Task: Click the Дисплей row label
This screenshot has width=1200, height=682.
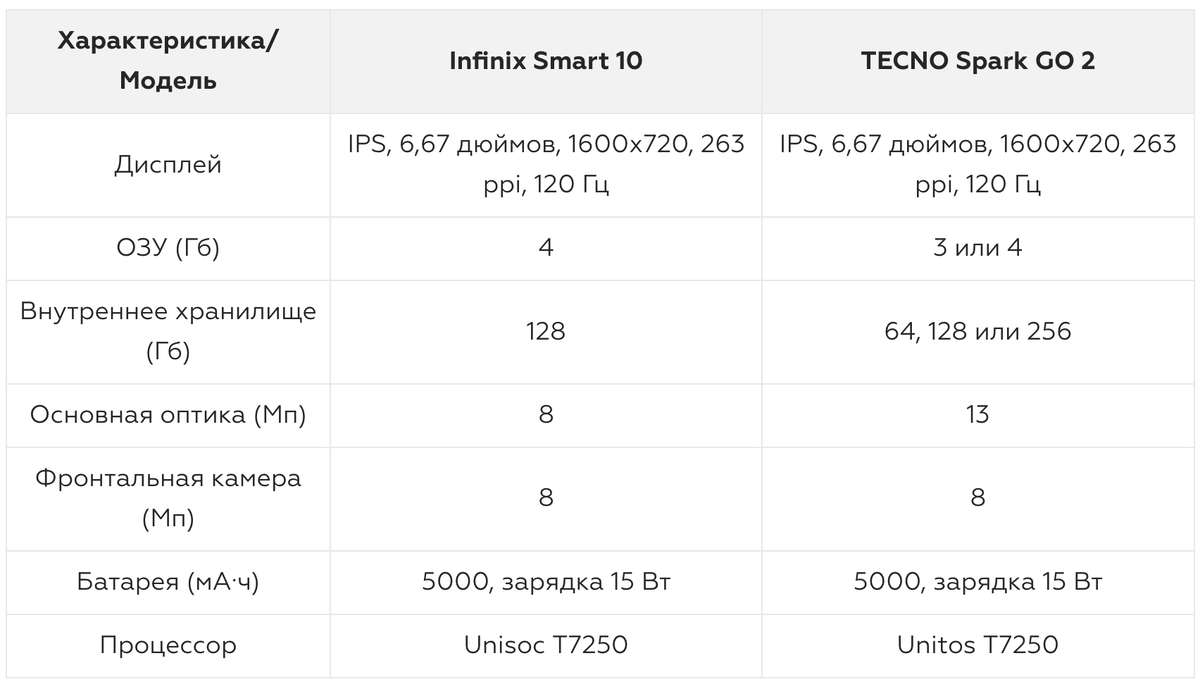Action: [168, 165]
